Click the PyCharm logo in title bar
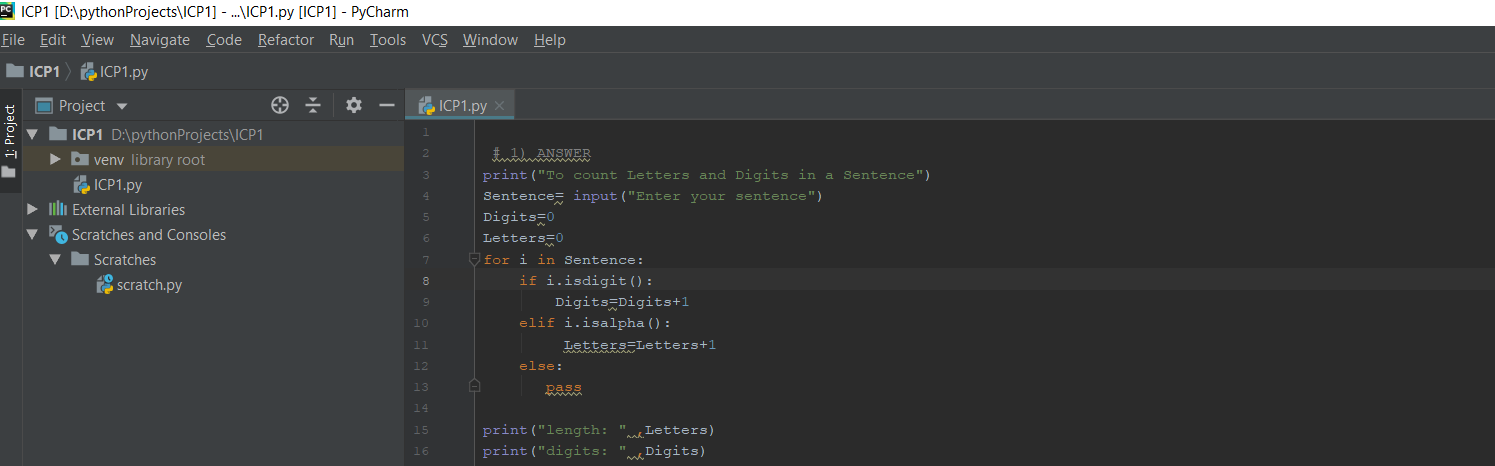1495x466 pixels. (8, 11)
